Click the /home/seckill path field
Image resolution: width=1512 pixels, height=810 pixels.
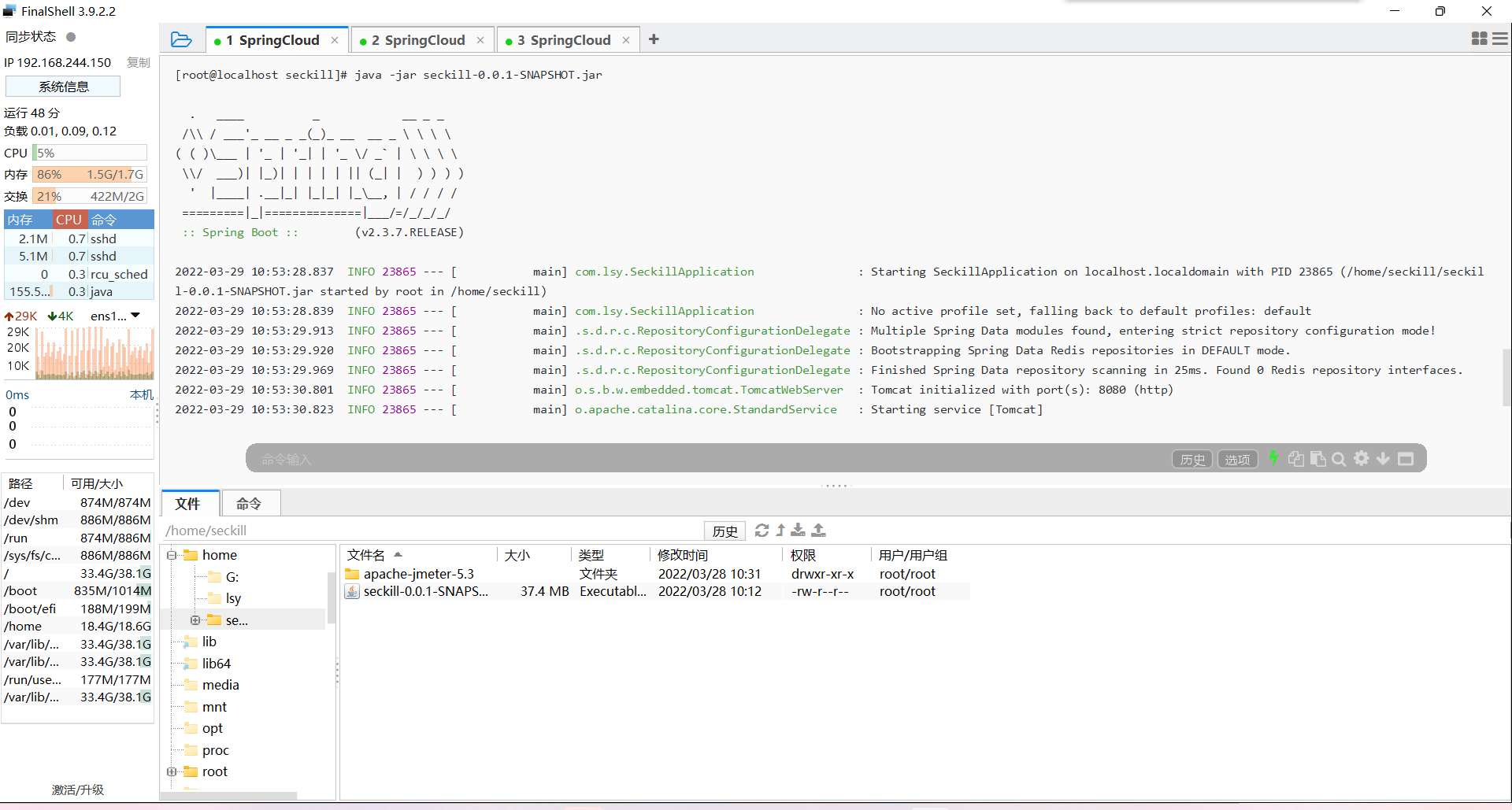(x=432, y=531)
